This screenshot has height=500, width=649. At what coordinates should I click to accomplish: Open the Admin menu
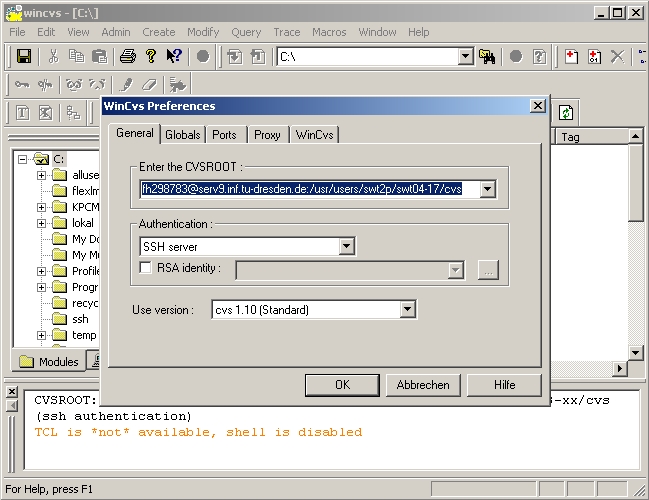[116, 32]
